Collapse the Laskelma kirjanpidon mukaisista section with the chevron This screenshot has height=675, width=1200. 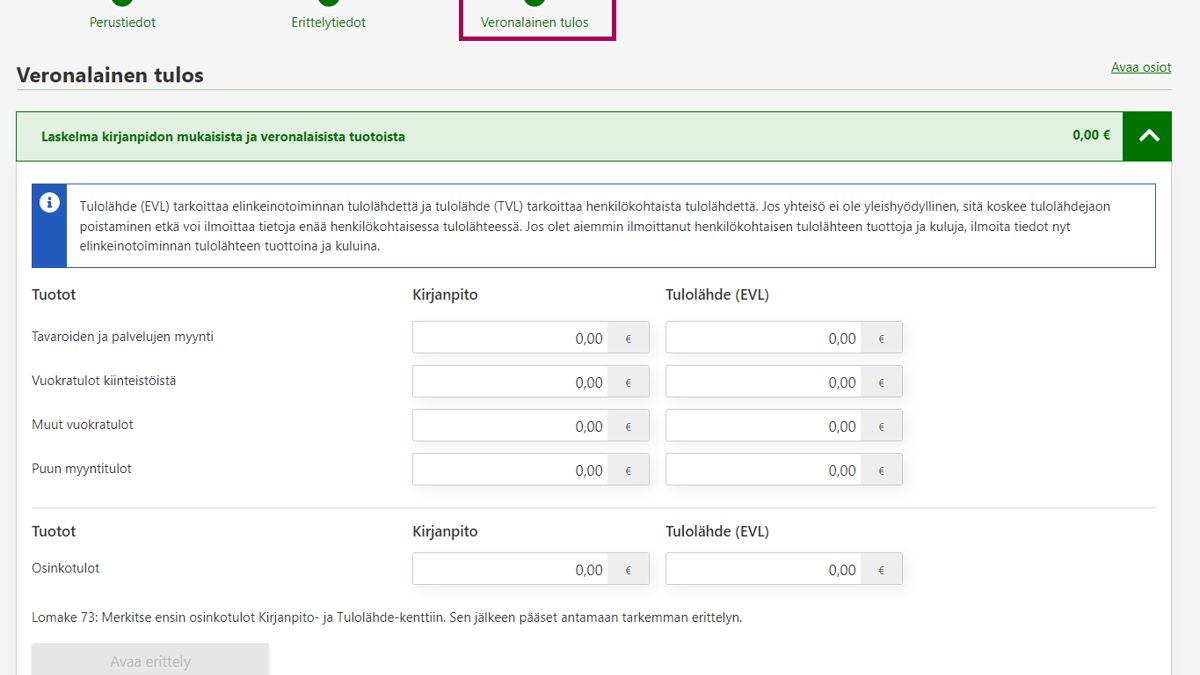[x=1148, y=136]
